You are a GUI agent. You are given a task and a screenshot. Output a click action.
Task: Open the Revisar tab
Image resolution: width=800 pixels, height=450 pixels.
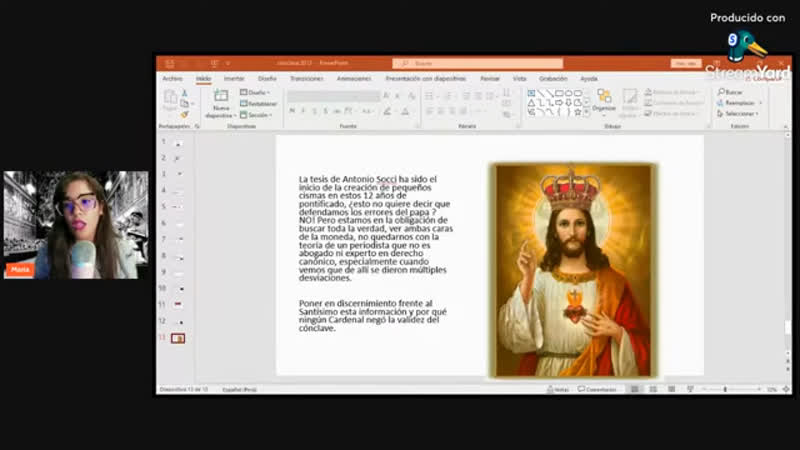pos(490,79)
